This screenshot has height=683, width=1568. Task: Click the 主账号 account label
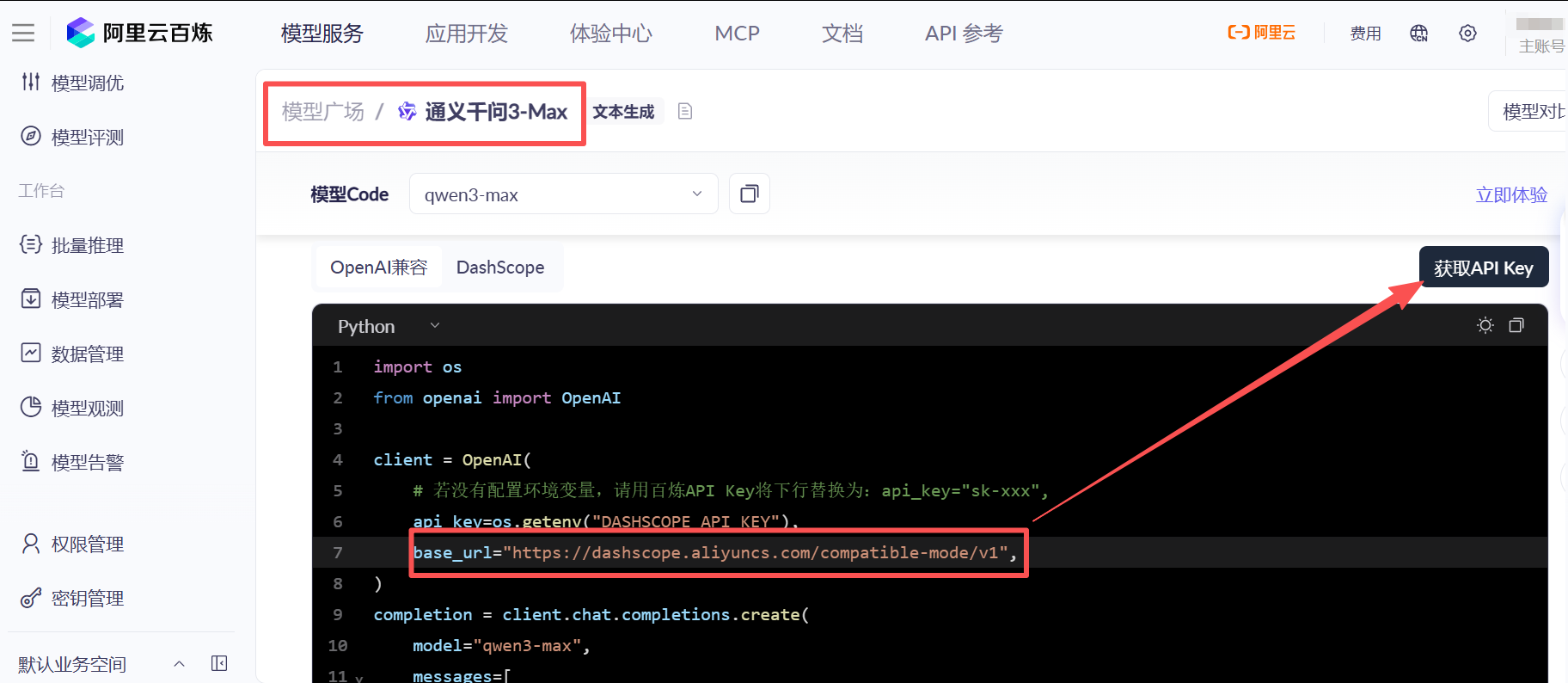pyautogui.click(x=1541, y=46)
